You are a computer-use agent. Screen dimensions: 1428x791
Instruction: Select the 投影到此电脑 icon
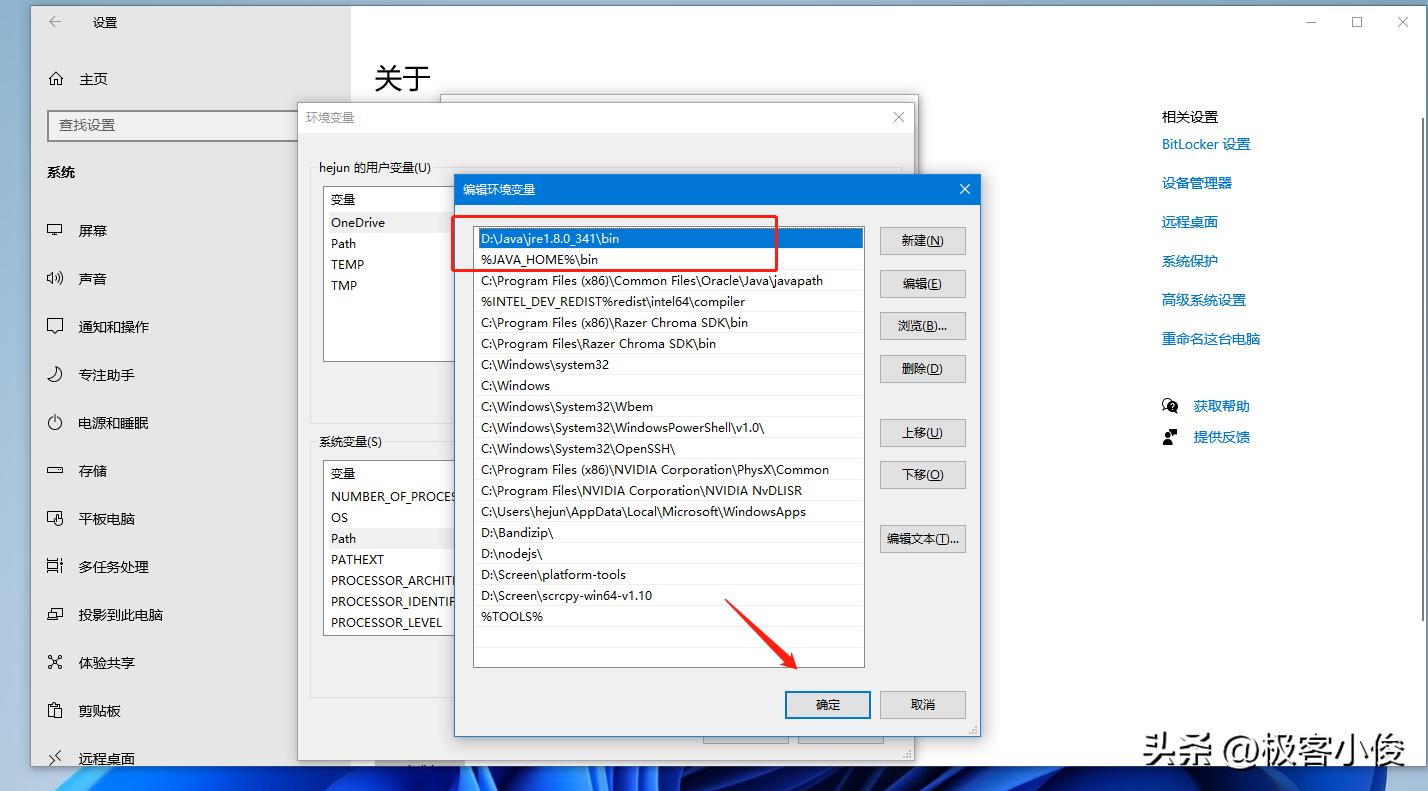55,614
